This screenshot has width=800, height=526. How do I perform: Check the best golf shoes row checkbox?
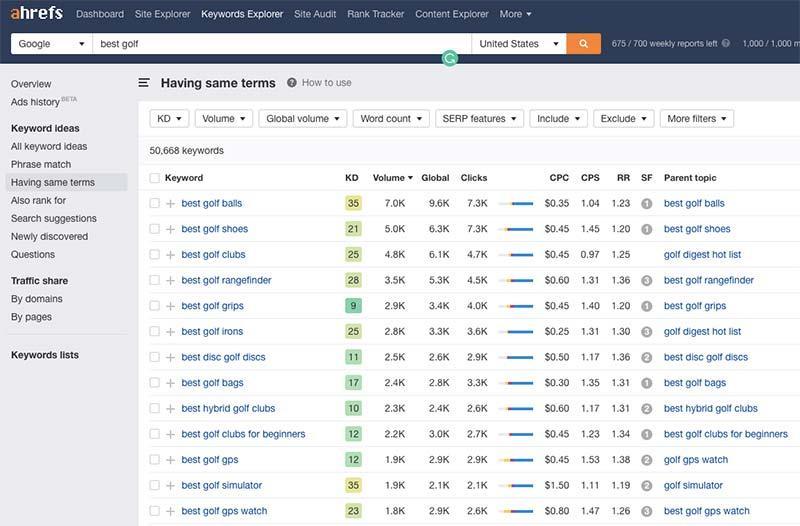[155, 229]
